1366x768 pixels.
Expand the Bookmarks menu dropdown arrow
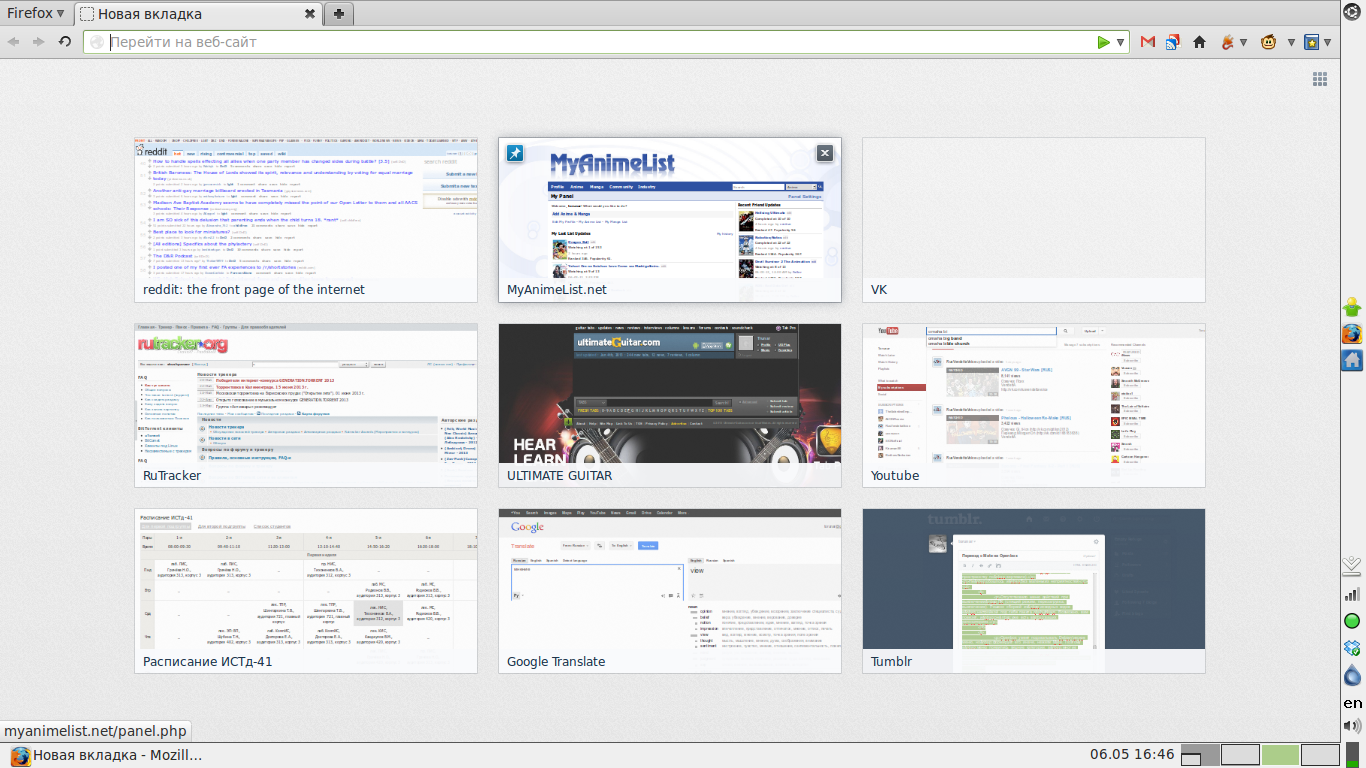[1327, 43]
